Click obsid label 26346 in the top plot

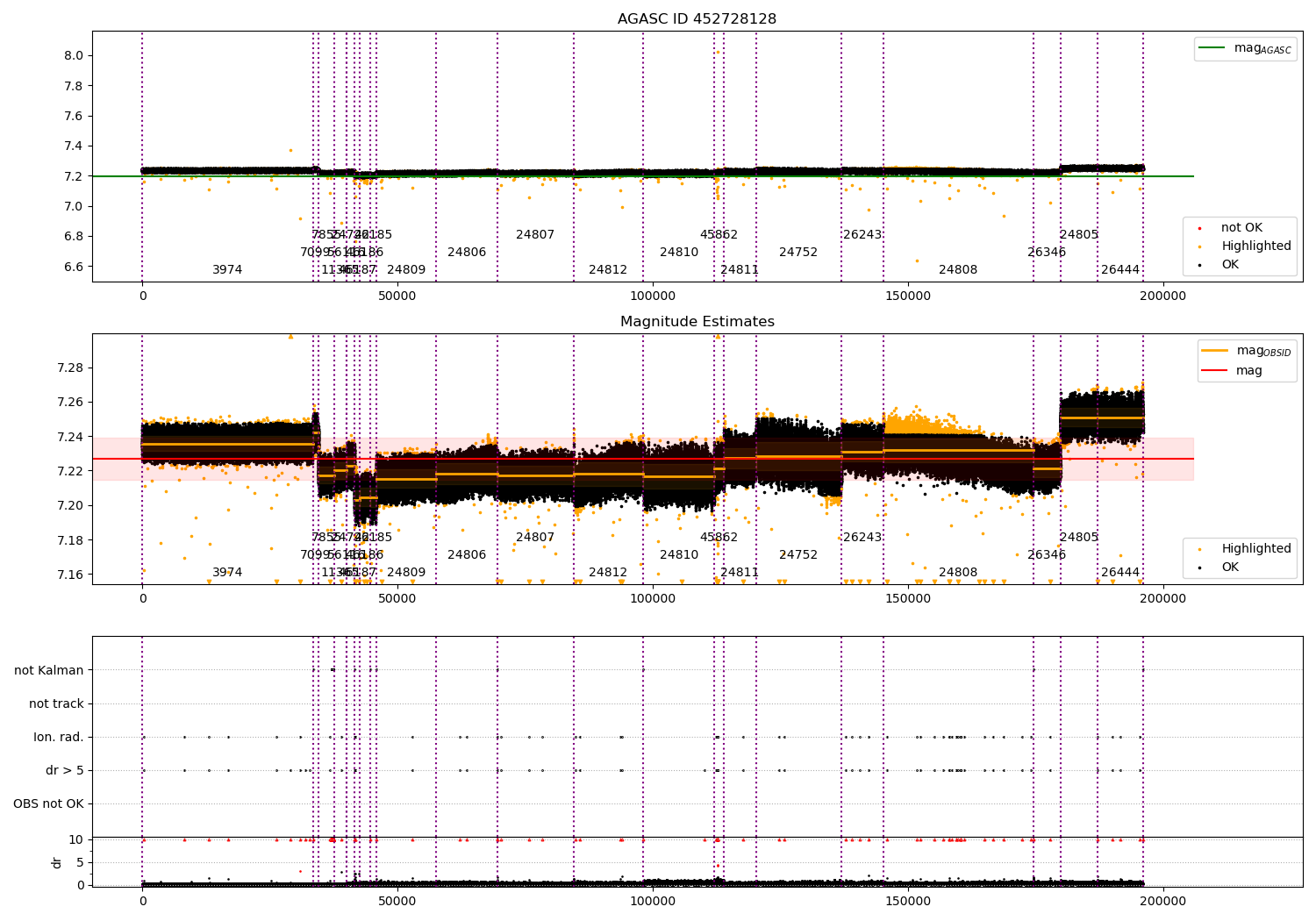point(1047,253)
